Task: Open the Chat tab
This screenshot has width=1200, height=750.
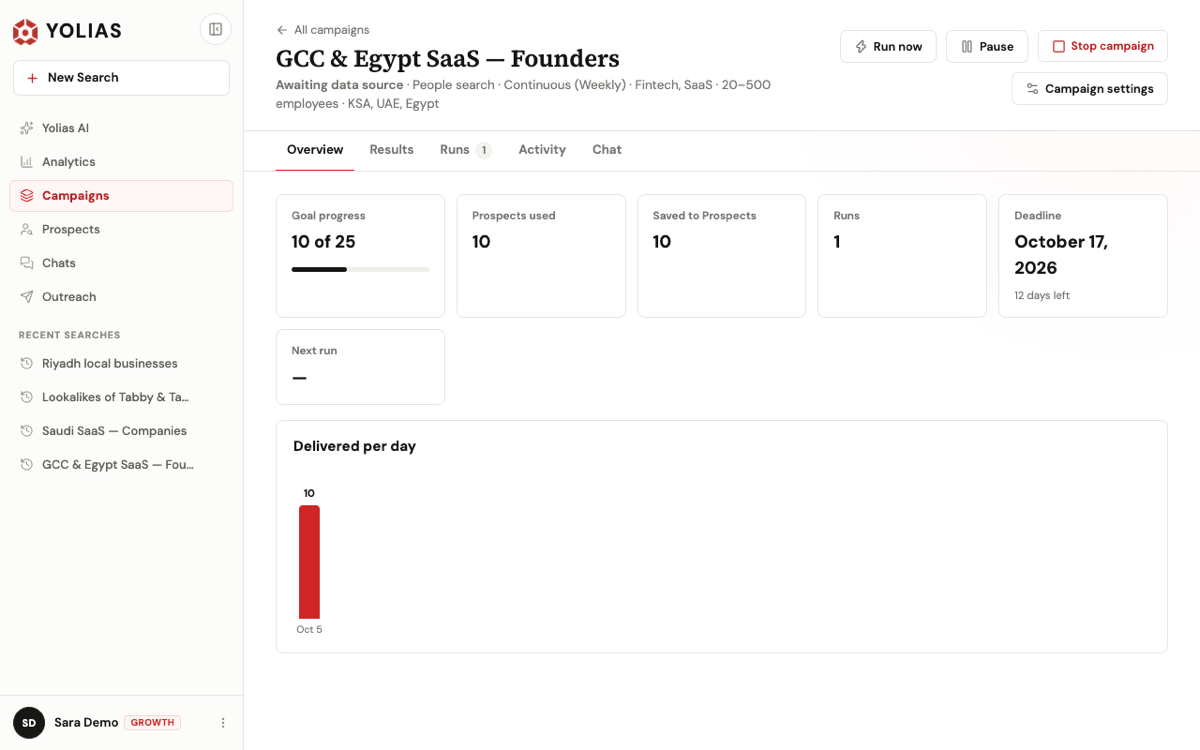Action: [x=606, y=150]
